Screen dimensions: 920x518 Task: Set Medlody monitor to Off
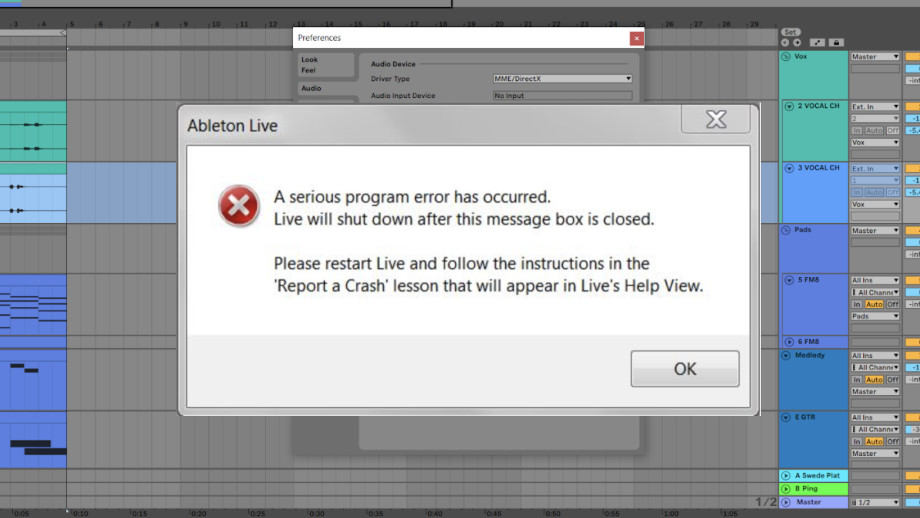click(x=892, y=380)
